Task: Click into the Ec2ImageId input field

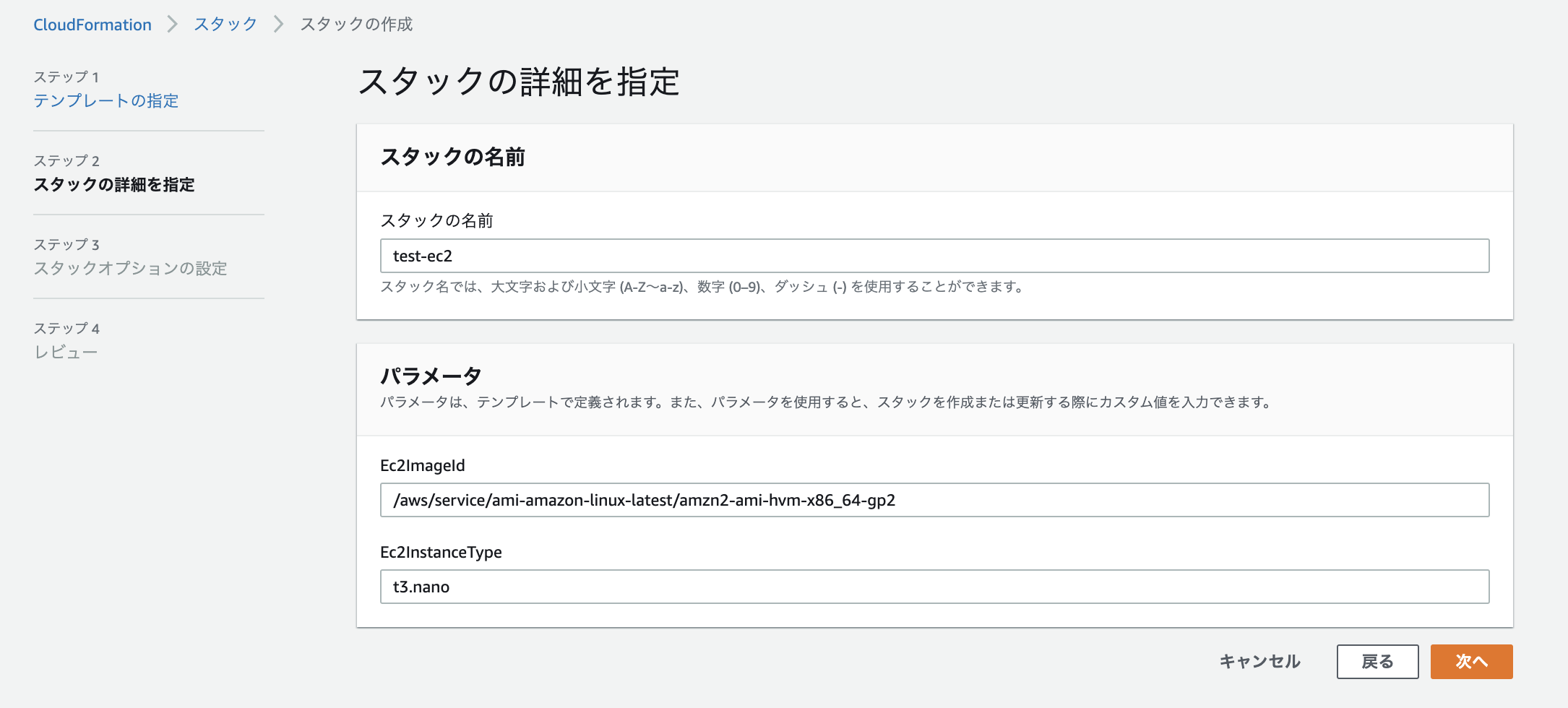Action: 934,500
